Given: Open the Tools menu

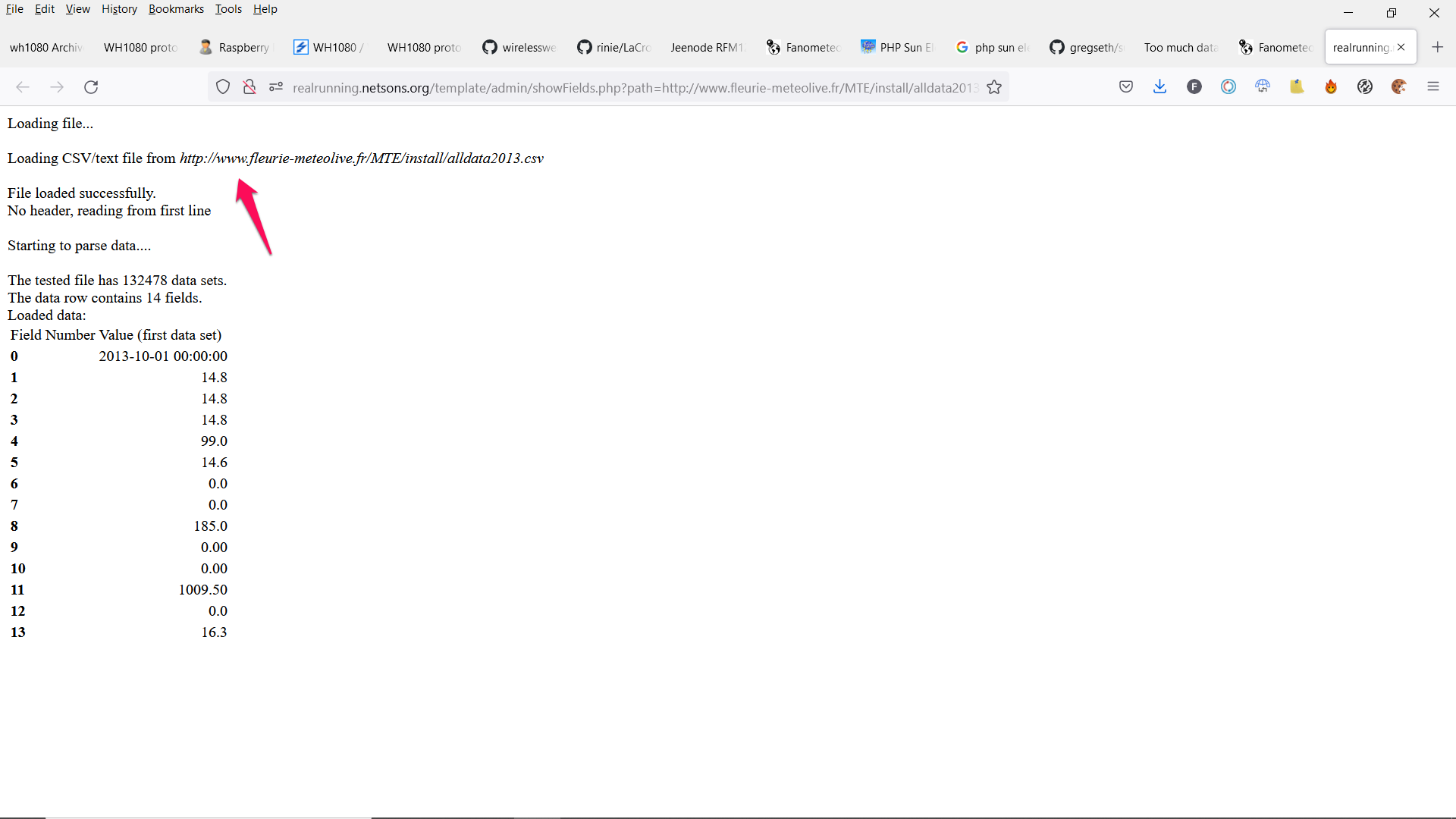Looking at the screenshot, I should [228, 9].
